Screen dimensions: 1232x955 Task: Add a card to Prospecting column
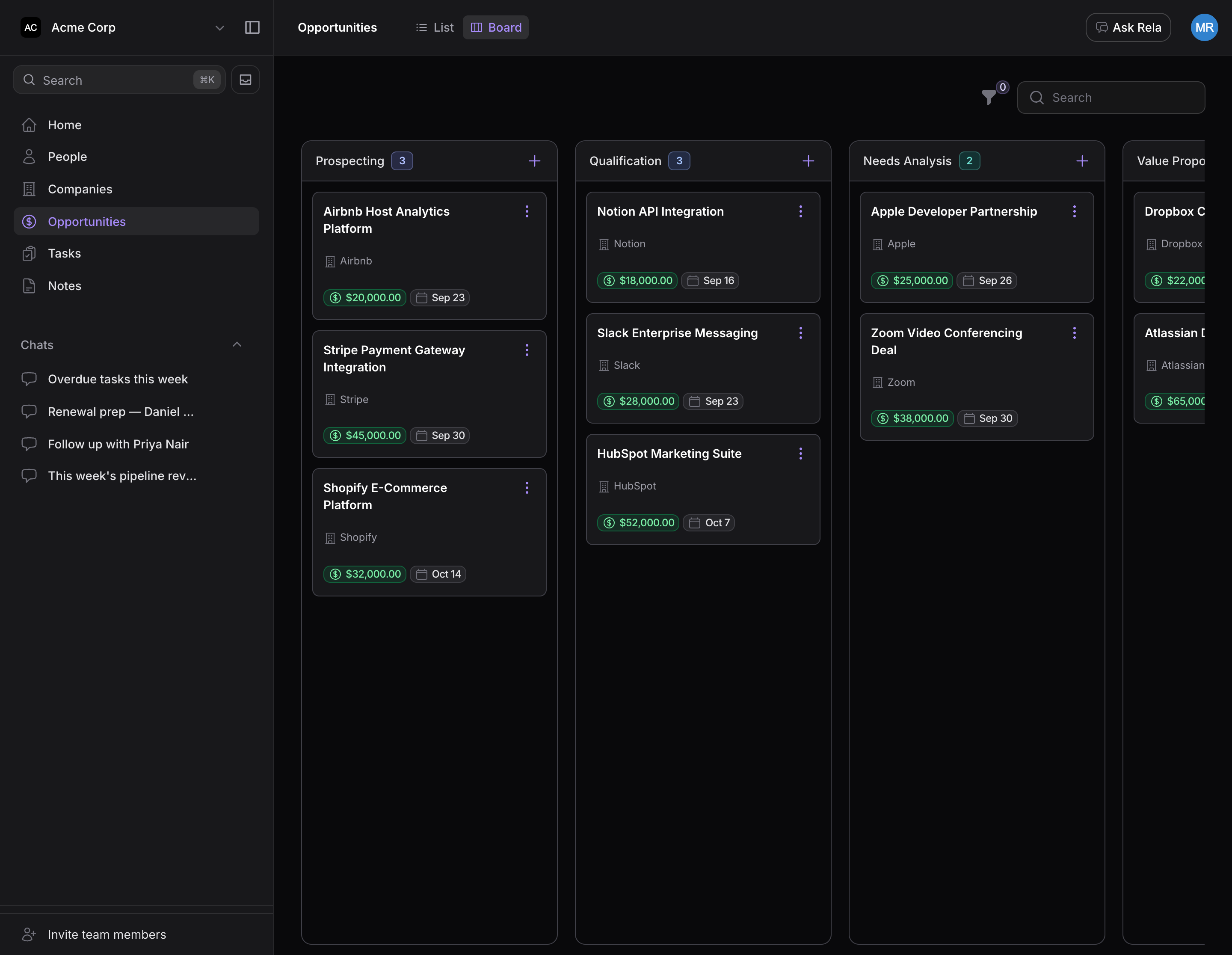(535, 161)
